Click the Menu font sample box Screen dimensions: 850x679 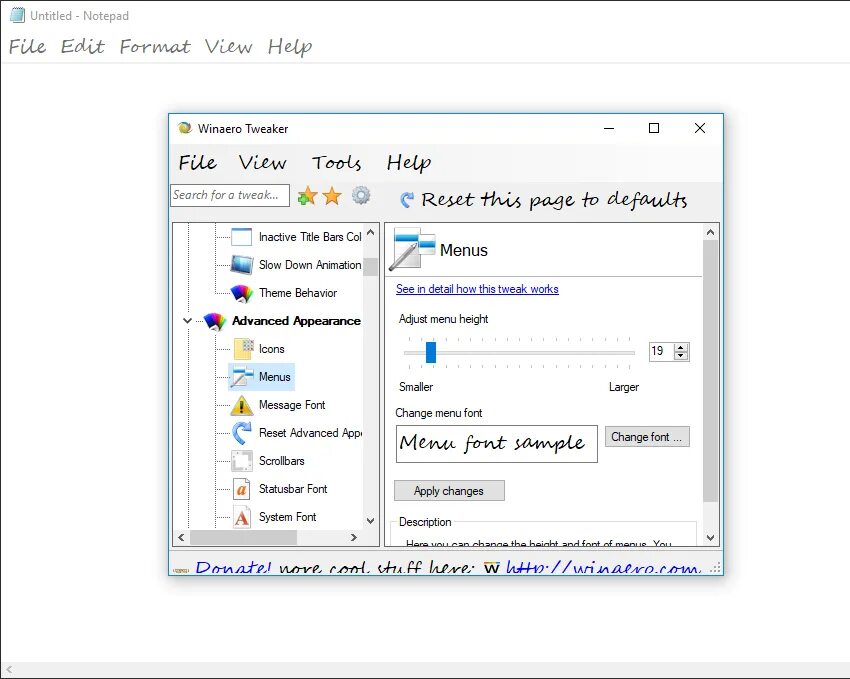(497, 444)
